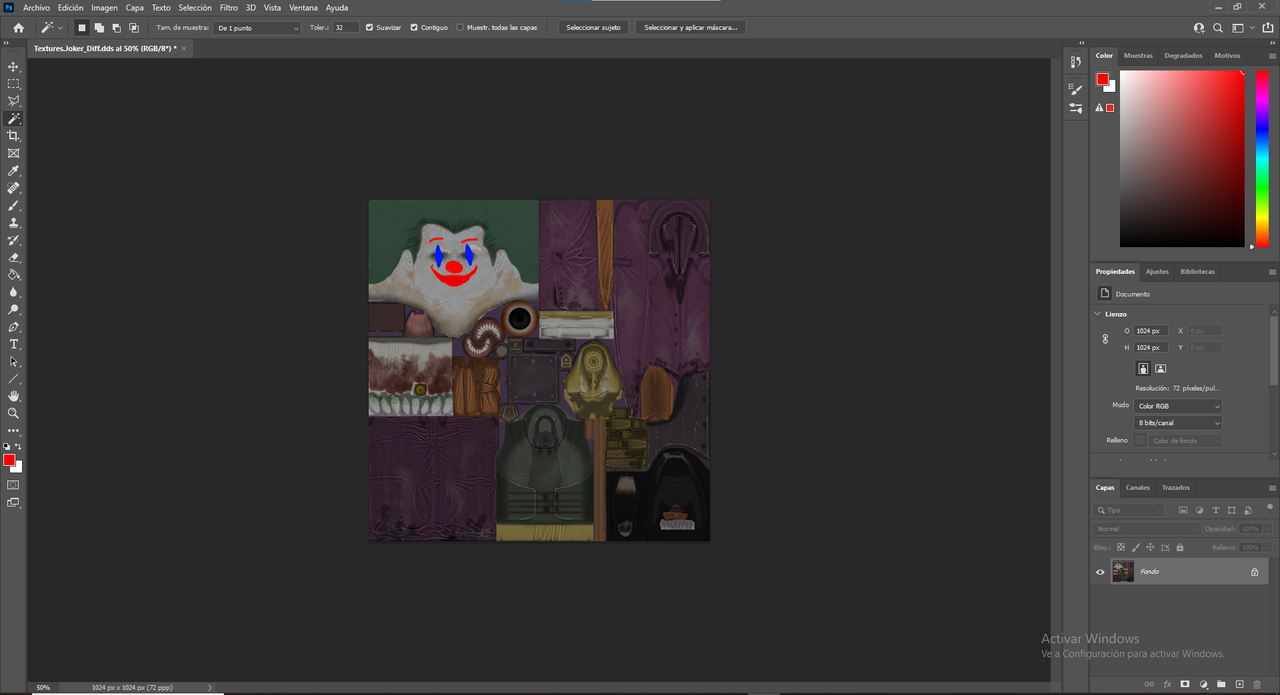Select the Crop tool
1280x695 pixels.
click(x=13, y=136)
